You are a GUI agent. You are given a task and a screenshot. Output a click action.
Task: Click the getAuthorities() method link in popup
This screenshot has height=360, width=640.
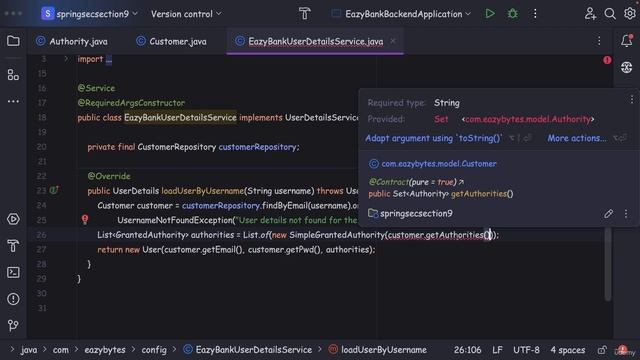(x=482, y=194)
